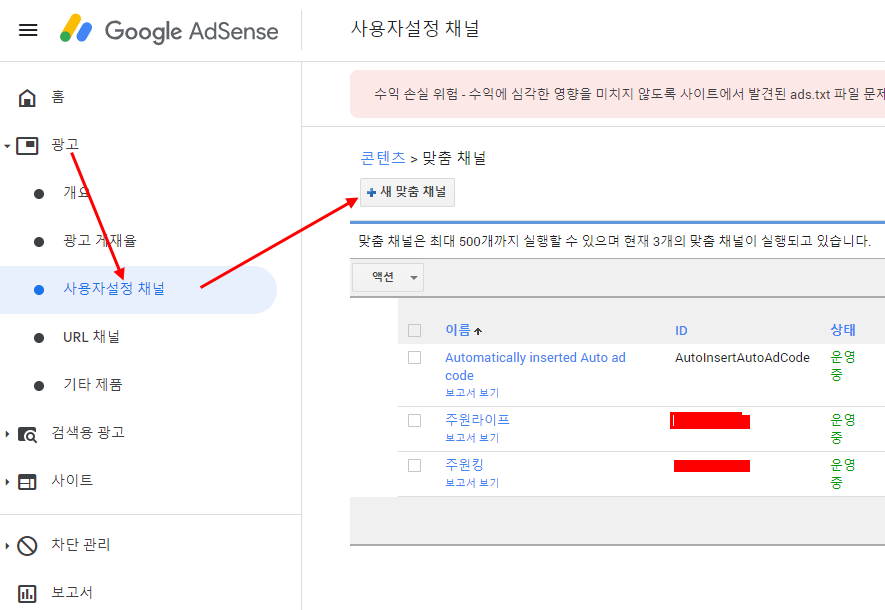Click 운영 중 status of 주원킹 row
The height and width of the screenshot is (610, 885).
pos(843,473)
